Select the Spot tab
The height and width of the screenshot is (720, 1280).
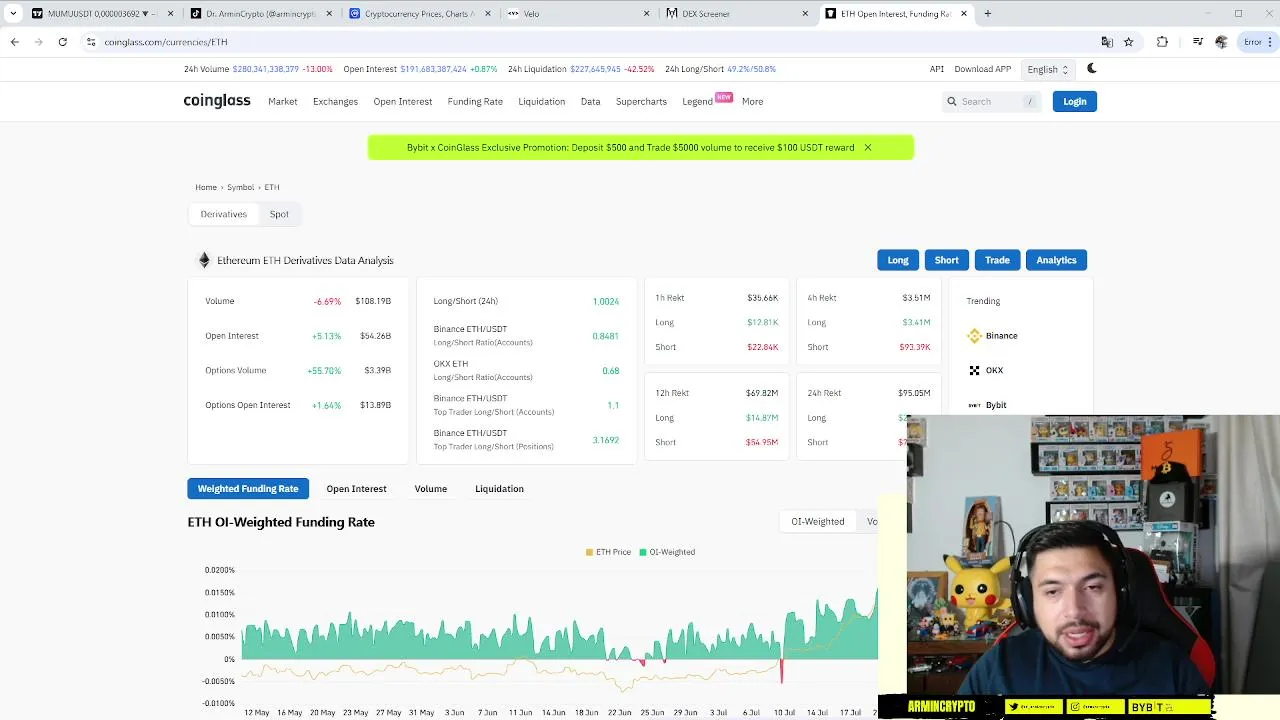[279, 214]
